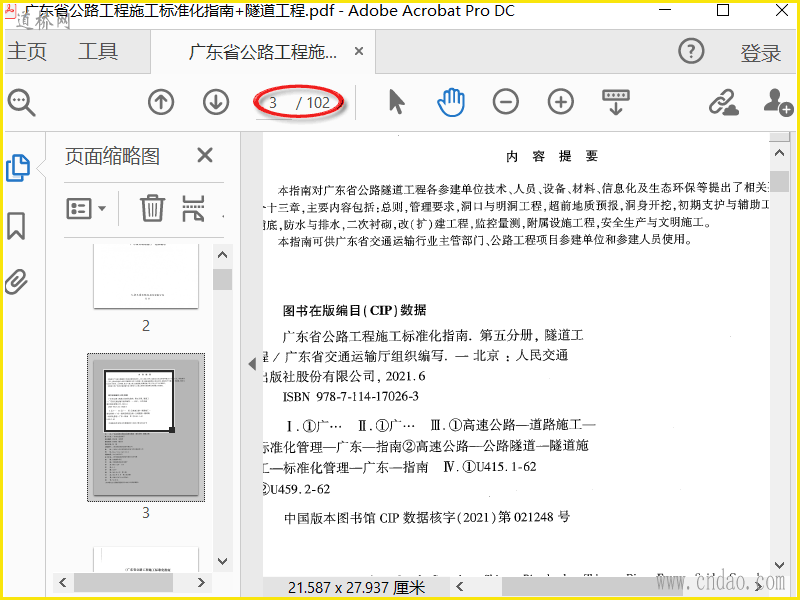
Task: Click the 页面缩略图 panel title
Action: (112, 156)
